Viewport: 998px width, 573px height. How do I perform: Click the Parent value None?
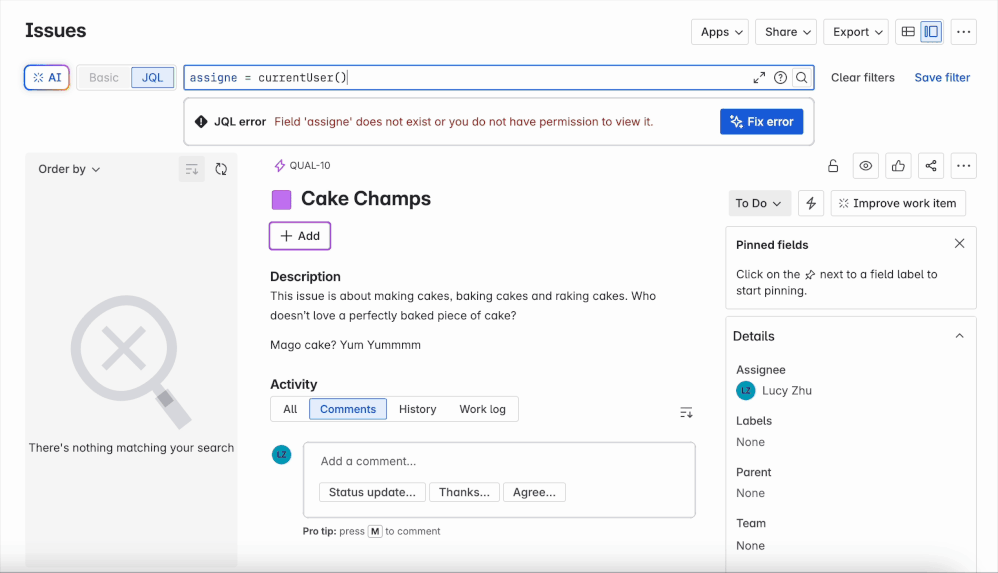click(750, 493)
